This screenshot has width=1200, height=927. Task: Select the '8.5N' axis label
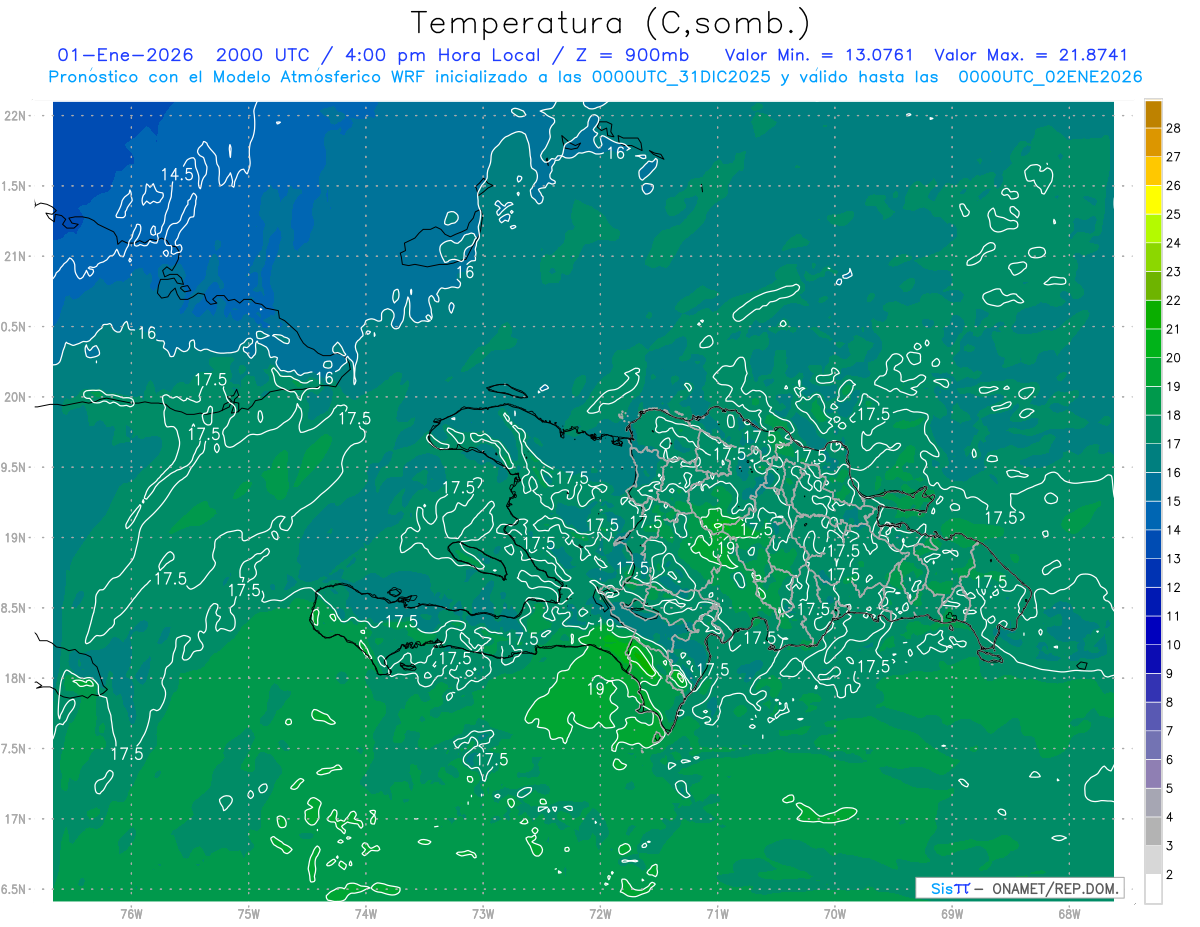(x=14, y=608)
